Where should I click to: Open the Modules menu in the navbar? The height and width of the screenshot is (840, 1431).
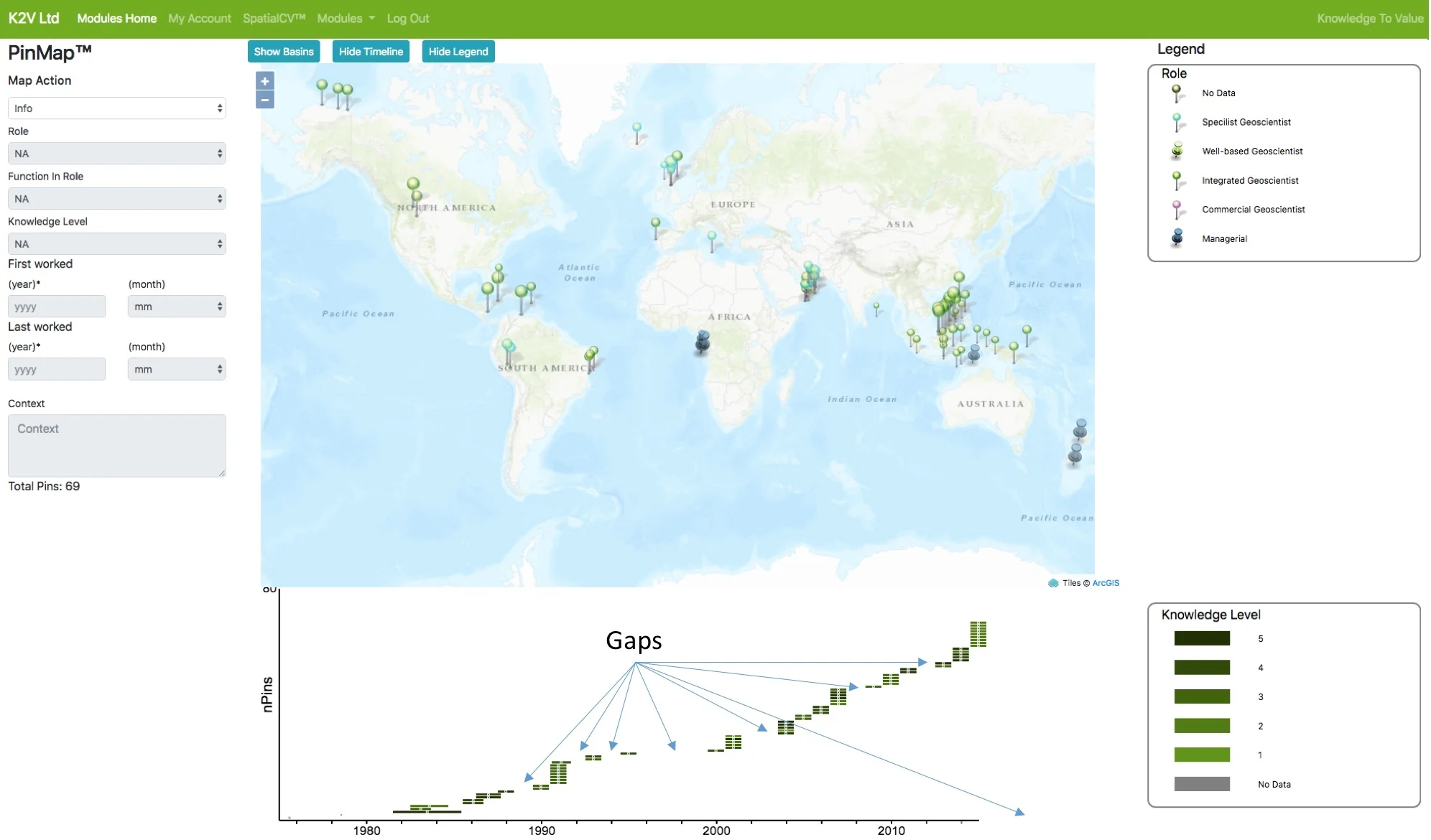tap(346, 19)
